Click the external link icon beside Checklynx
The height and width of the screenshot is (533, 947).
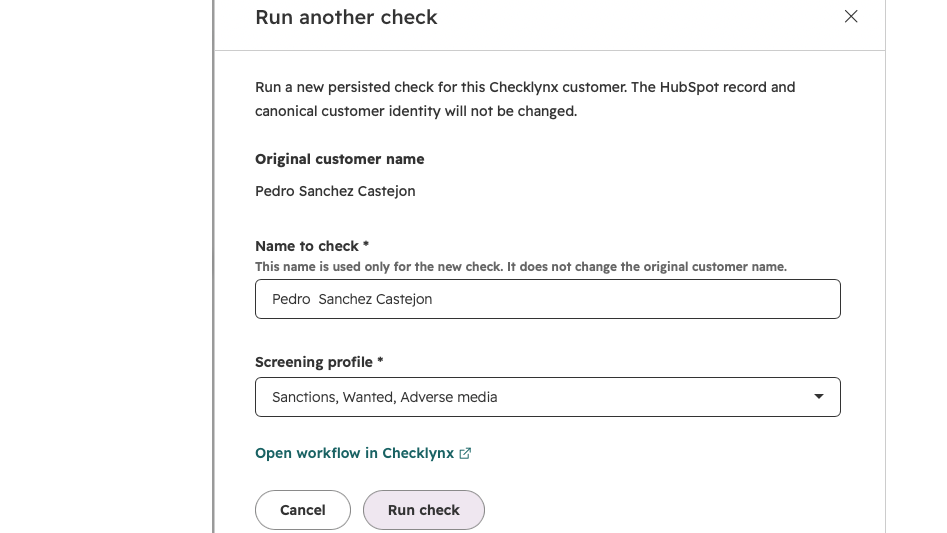465,453
